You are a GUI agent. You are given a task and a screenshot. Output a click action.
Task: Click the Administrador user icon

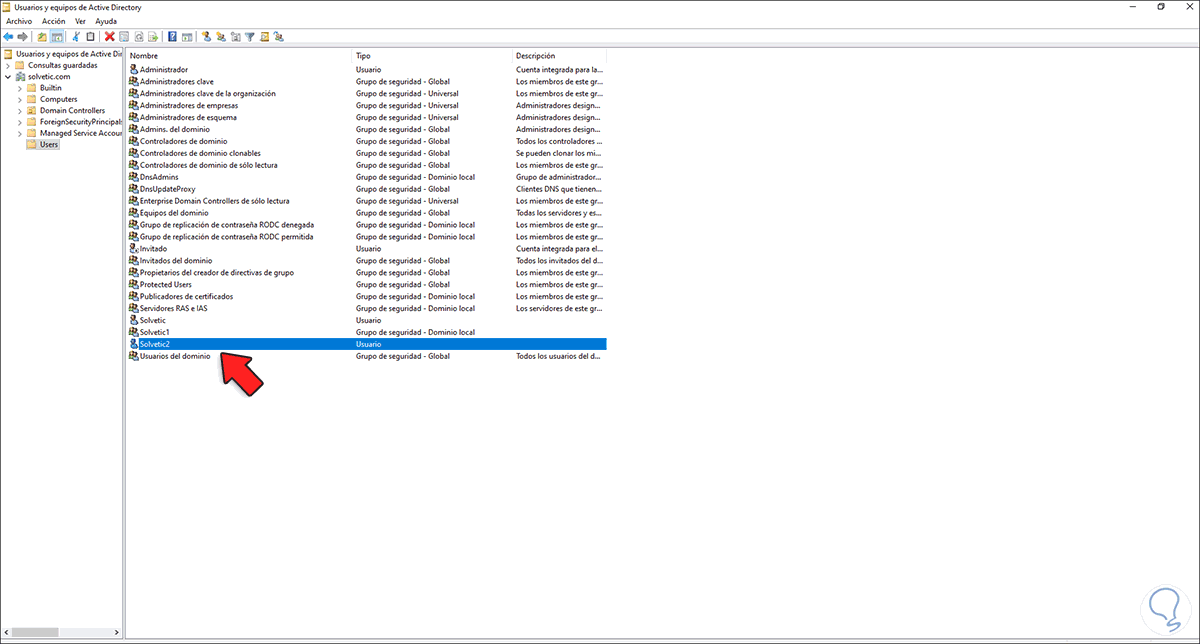tap(134, 70)
